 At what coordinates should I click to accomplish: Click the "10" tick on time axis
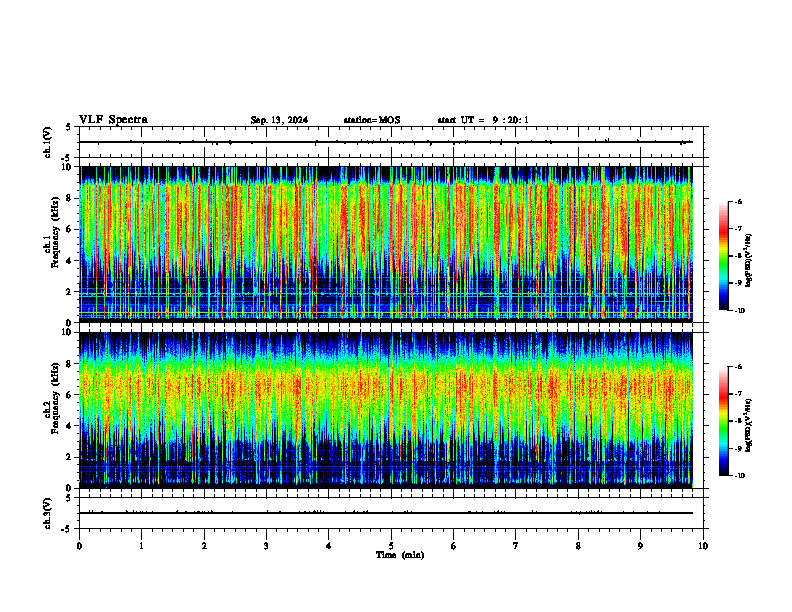tap(703, 546)
